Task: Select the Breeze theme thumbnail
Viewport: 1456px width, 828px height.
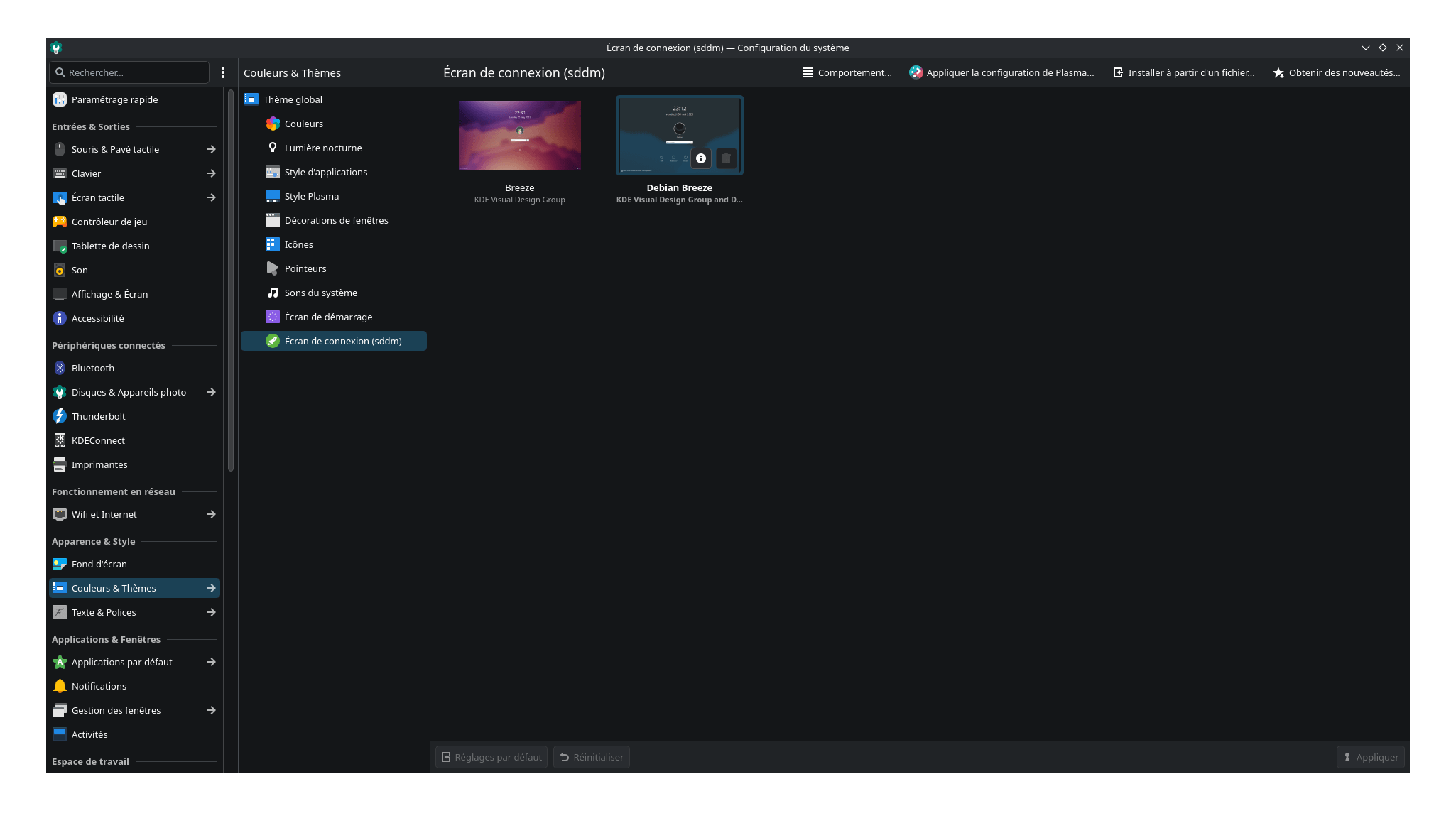Action: point(520,135)
